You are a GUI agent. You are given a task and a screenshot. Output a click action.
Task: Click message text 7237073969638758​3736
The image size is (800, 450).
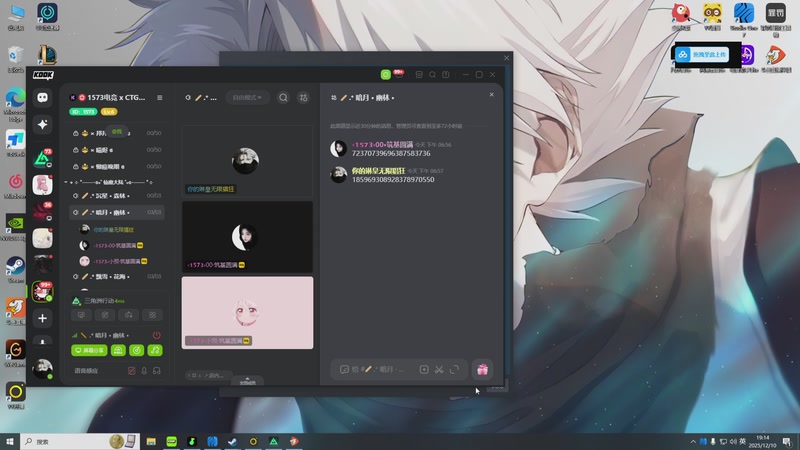point(391,154)
